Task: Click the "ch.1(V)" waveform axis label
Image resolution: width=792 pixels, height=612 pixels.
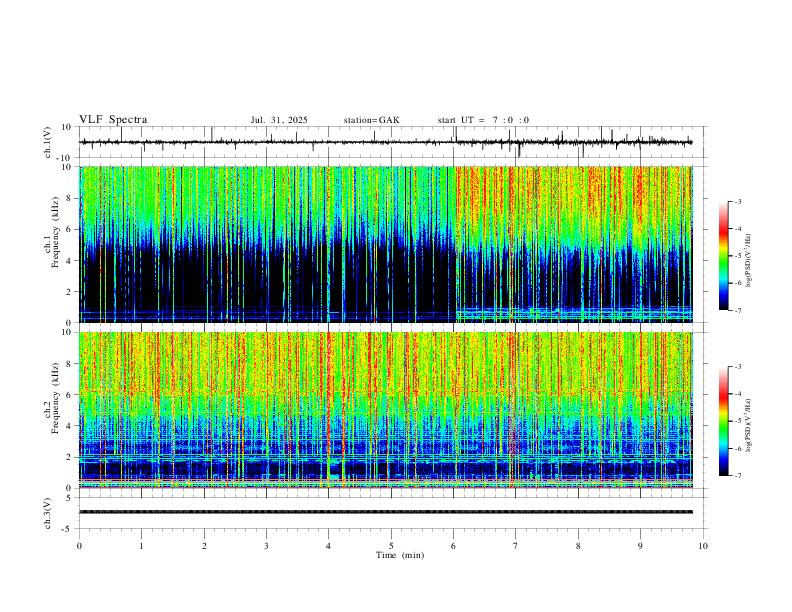Action: coord(48,142)
